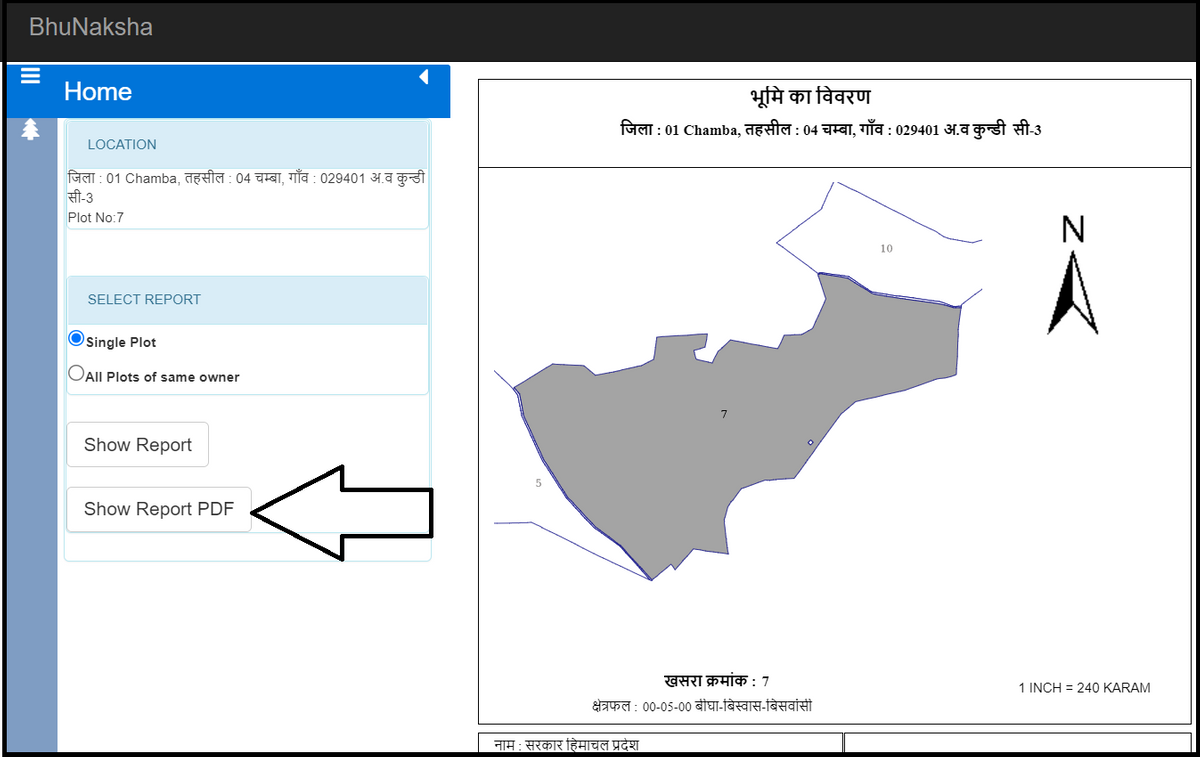Choose All Plots of same owner option
Screen dimensions: 1200x757
pos(76,374)
